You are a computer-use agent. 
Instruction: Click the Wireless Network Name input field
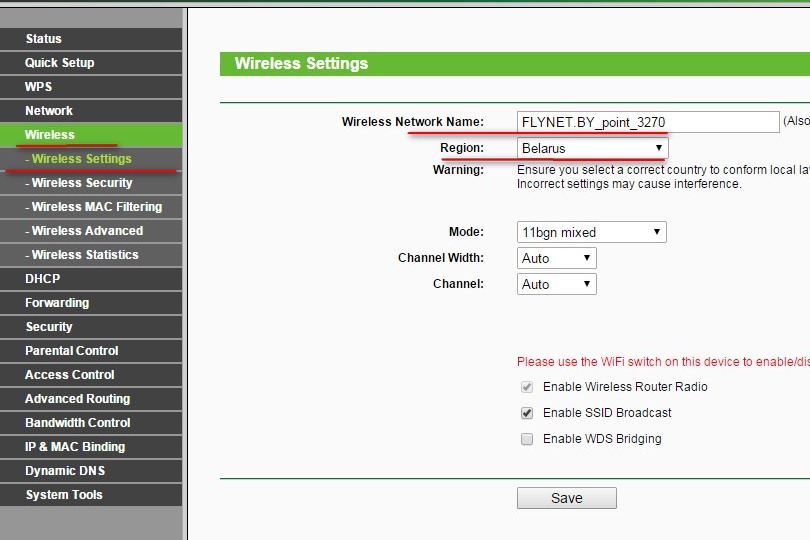click(648, 122)
